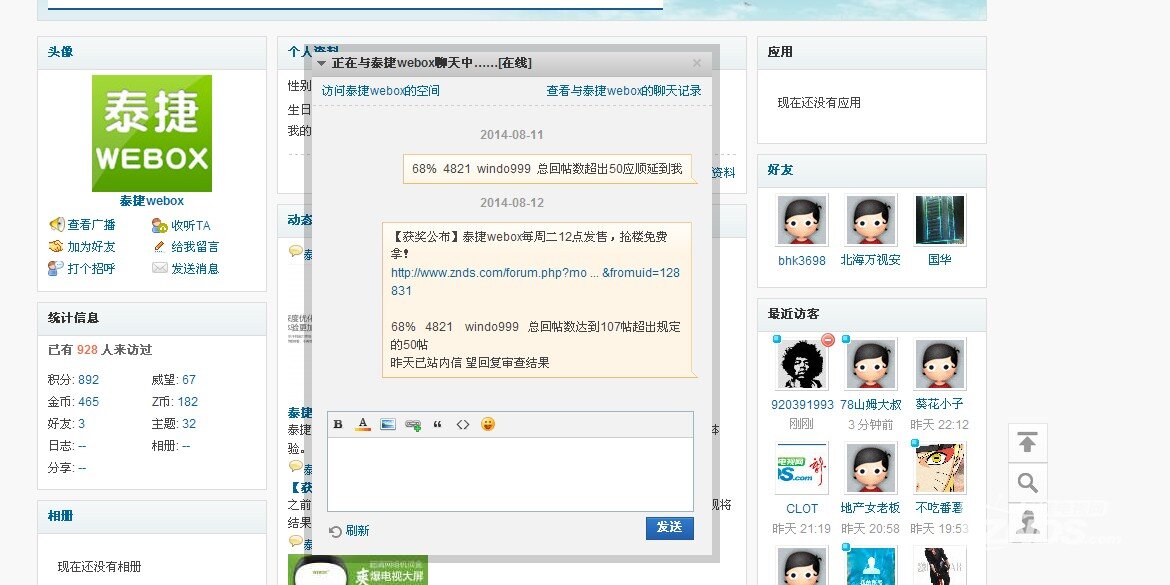
Task: Open visitor 葵花小子's name link
Action: (x=939, y=404)
